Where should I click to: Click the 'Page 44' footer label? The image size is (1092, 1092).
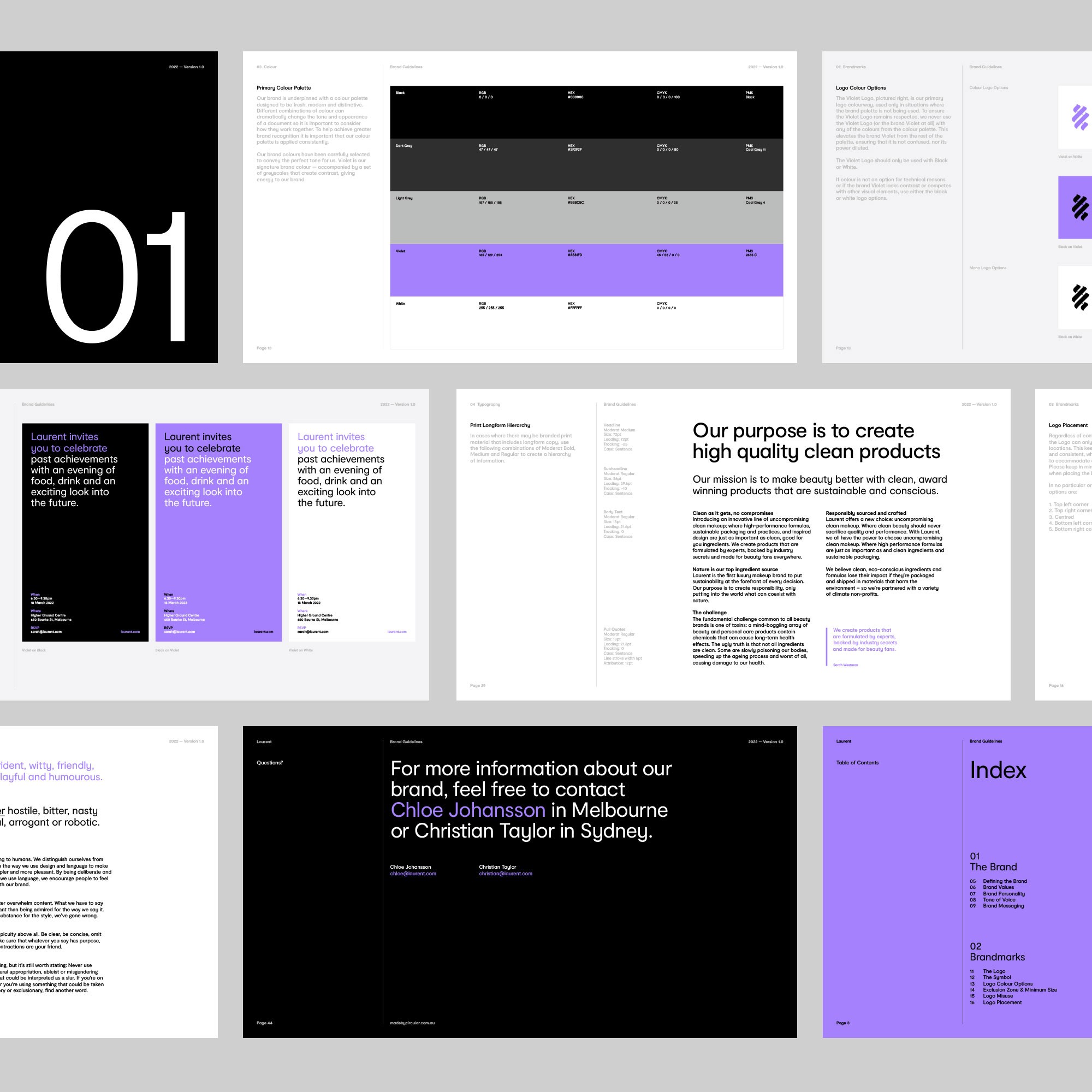point(264,1023)
